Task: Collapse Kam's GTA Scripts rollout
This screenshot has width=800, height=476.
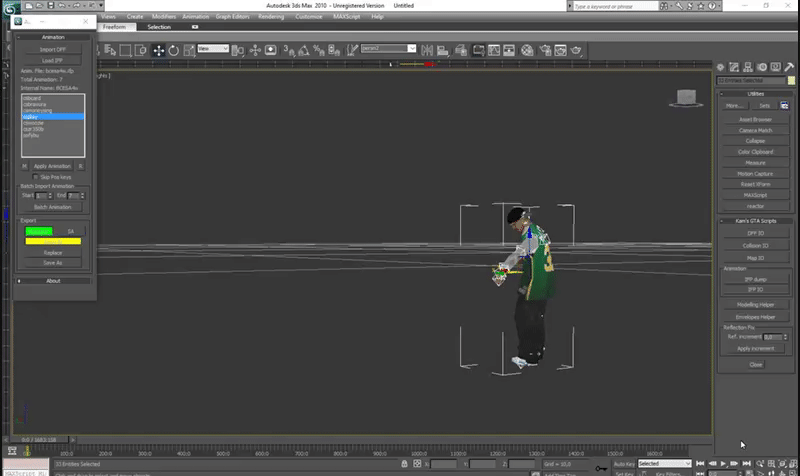Action: tap(756, 221)
